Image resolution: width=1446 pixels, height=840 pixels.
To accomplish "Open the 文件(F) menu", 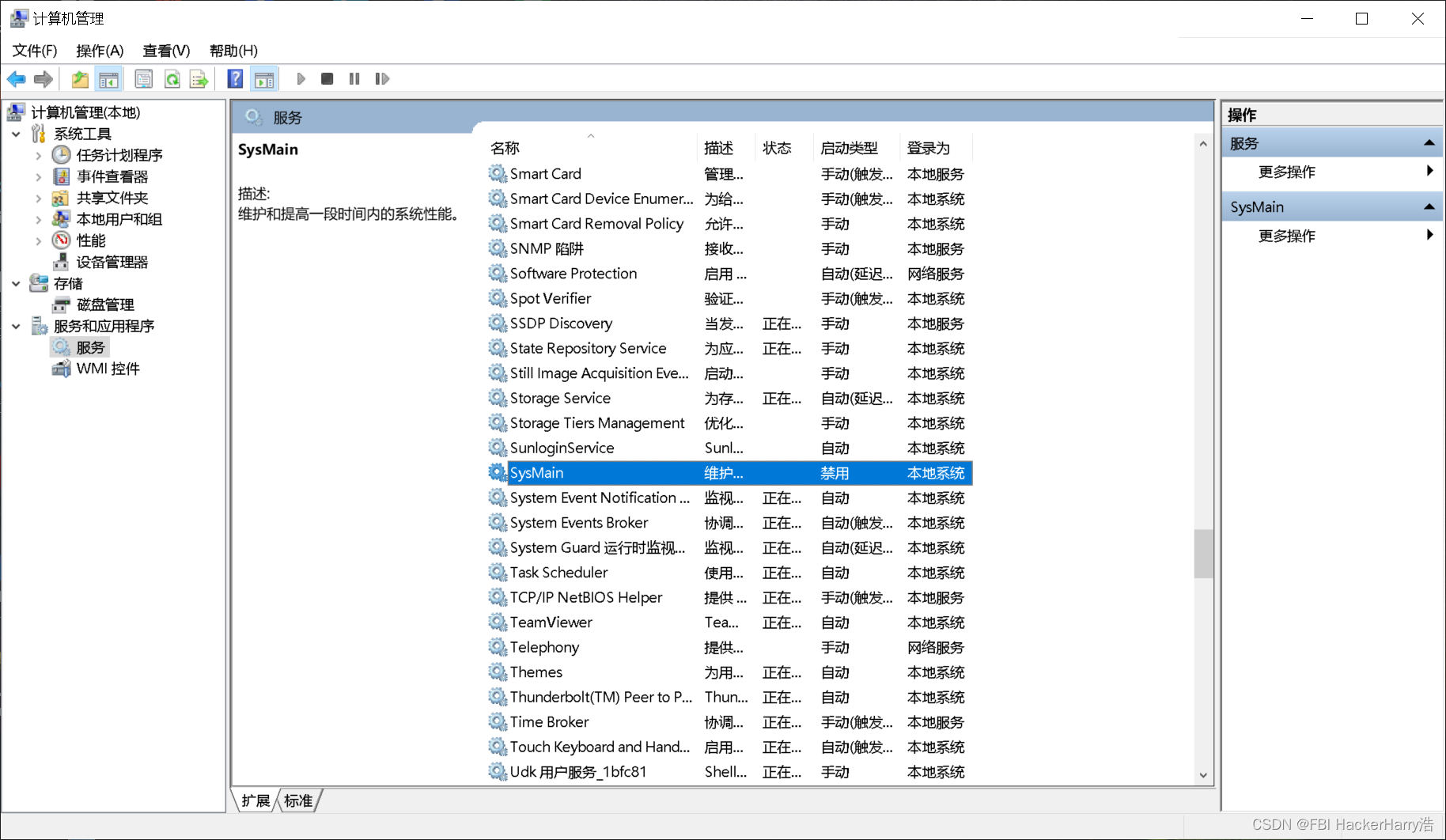I will (35, 51).
